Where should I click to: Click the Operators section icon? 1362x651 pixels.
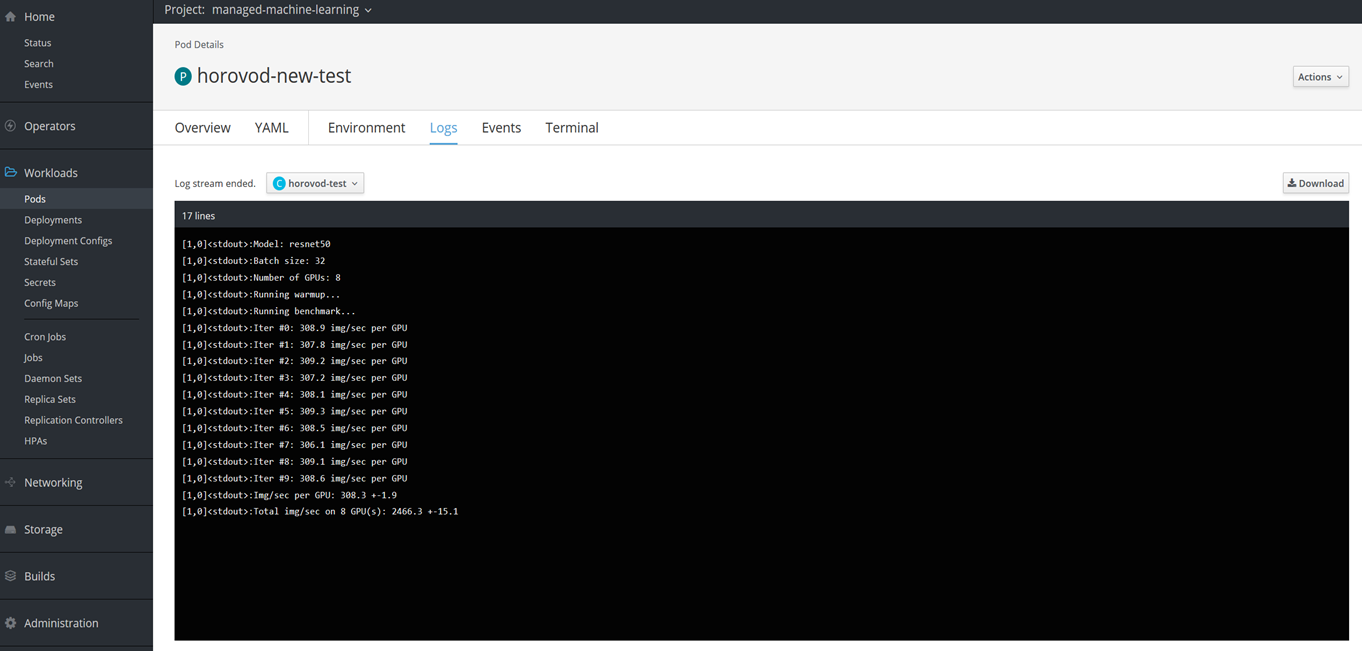11,126
